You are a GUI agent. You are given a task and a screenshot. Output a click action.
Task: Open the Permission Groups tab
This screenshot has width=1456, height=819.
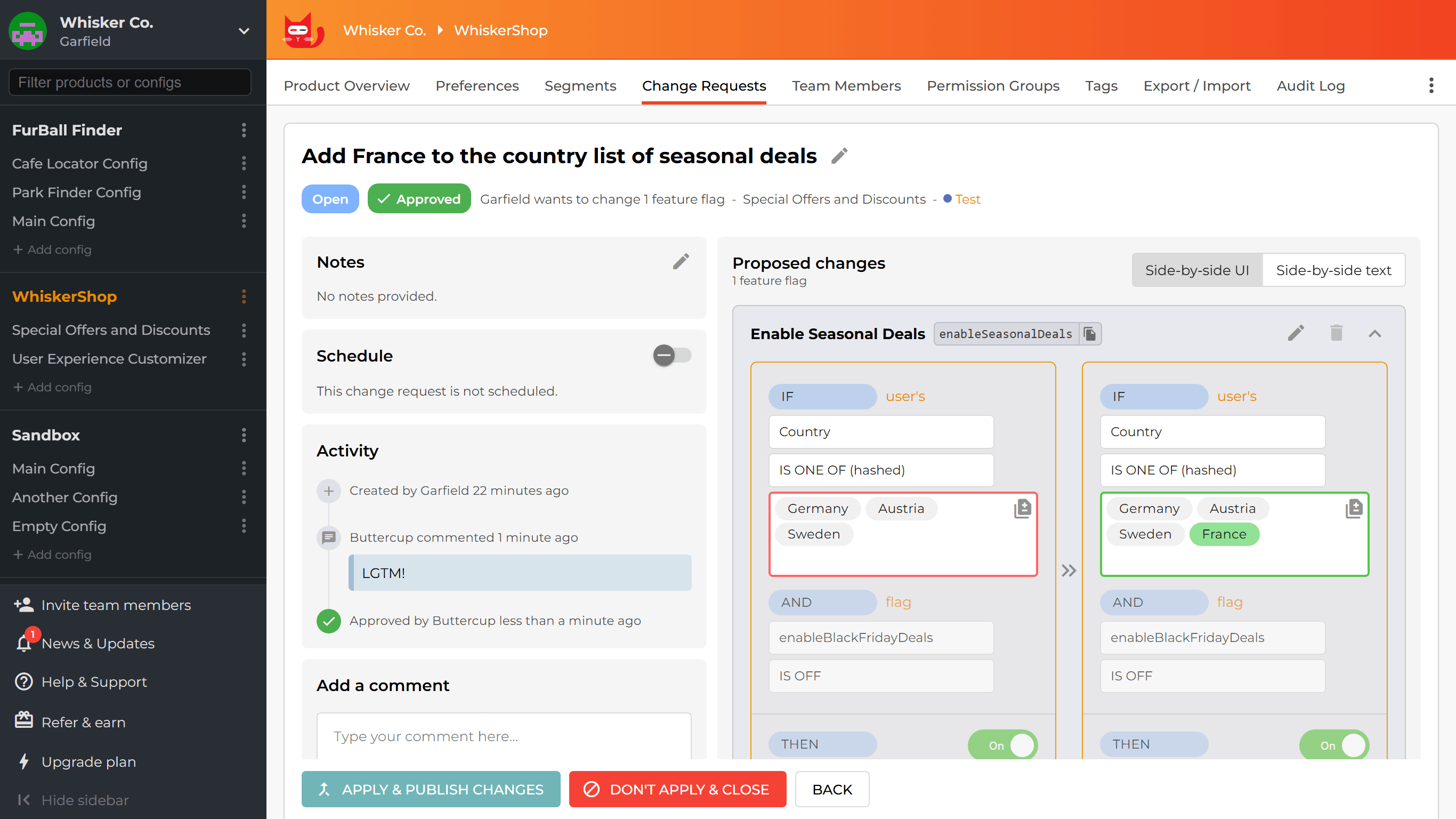[993, 85]
